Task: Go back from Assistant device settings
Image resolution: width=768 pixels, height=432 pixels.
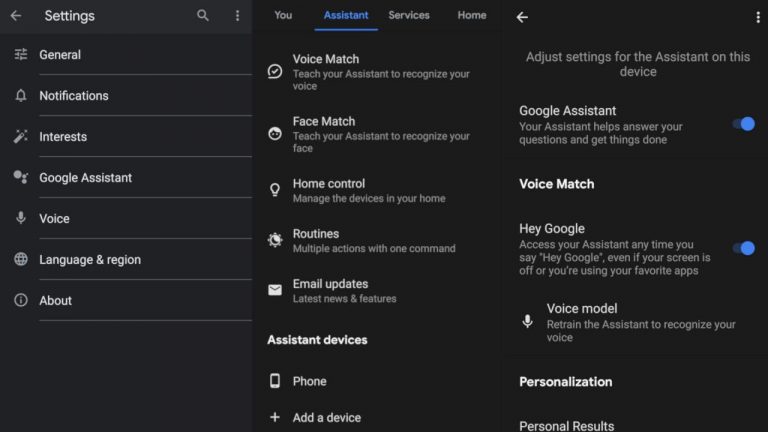Action: [x=522, y=17]
